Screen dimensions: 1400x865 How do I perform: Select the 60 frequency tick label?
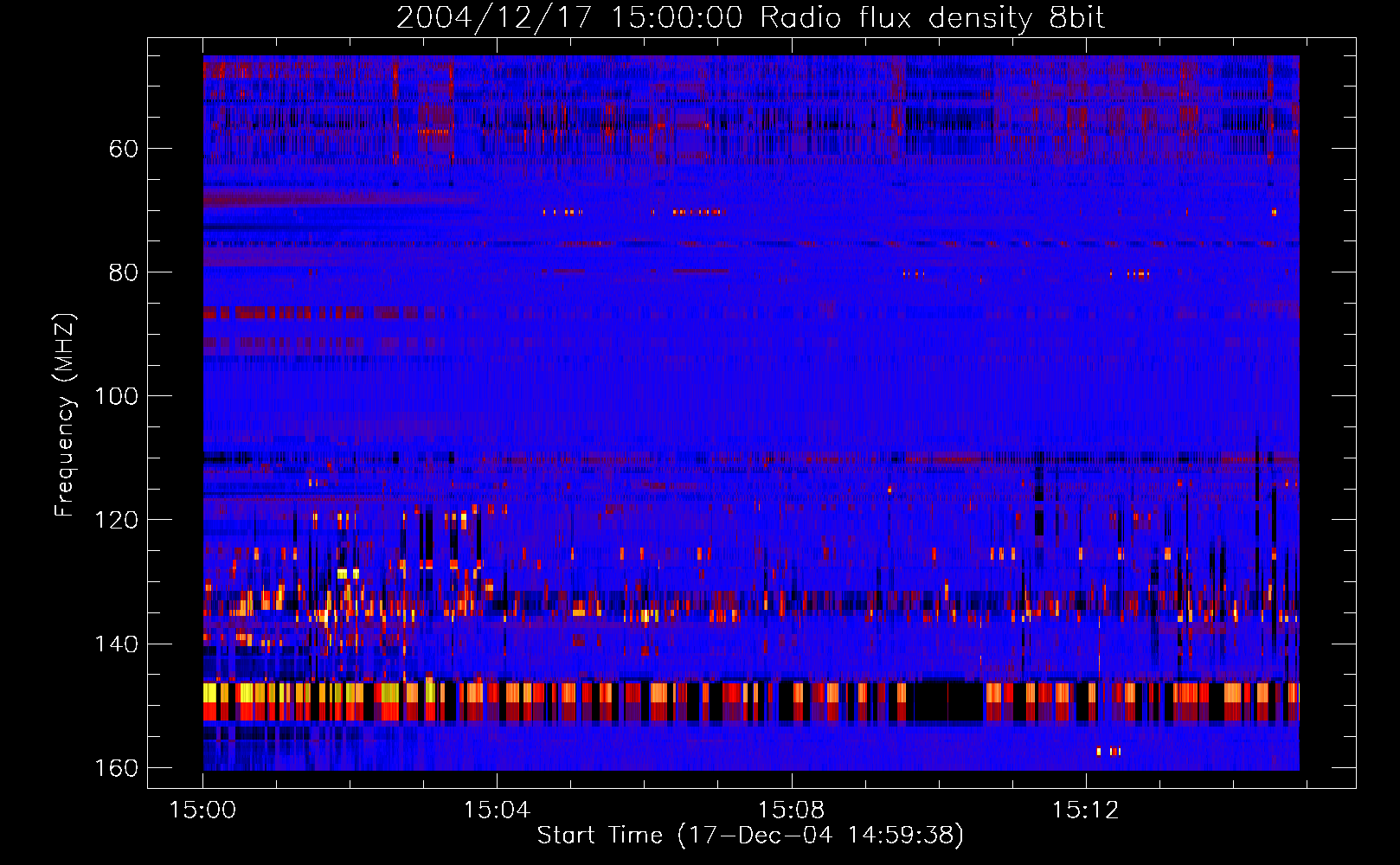pos(124,149)
